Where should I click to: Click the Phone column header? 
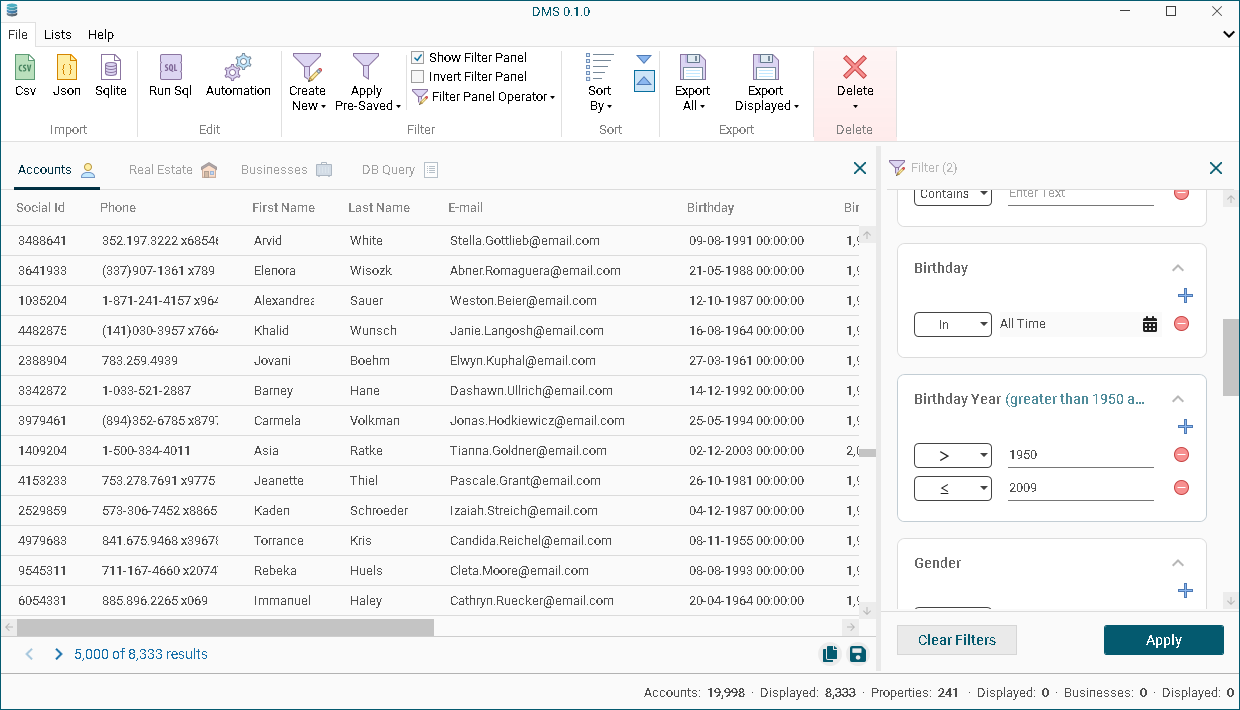[118, 207]
